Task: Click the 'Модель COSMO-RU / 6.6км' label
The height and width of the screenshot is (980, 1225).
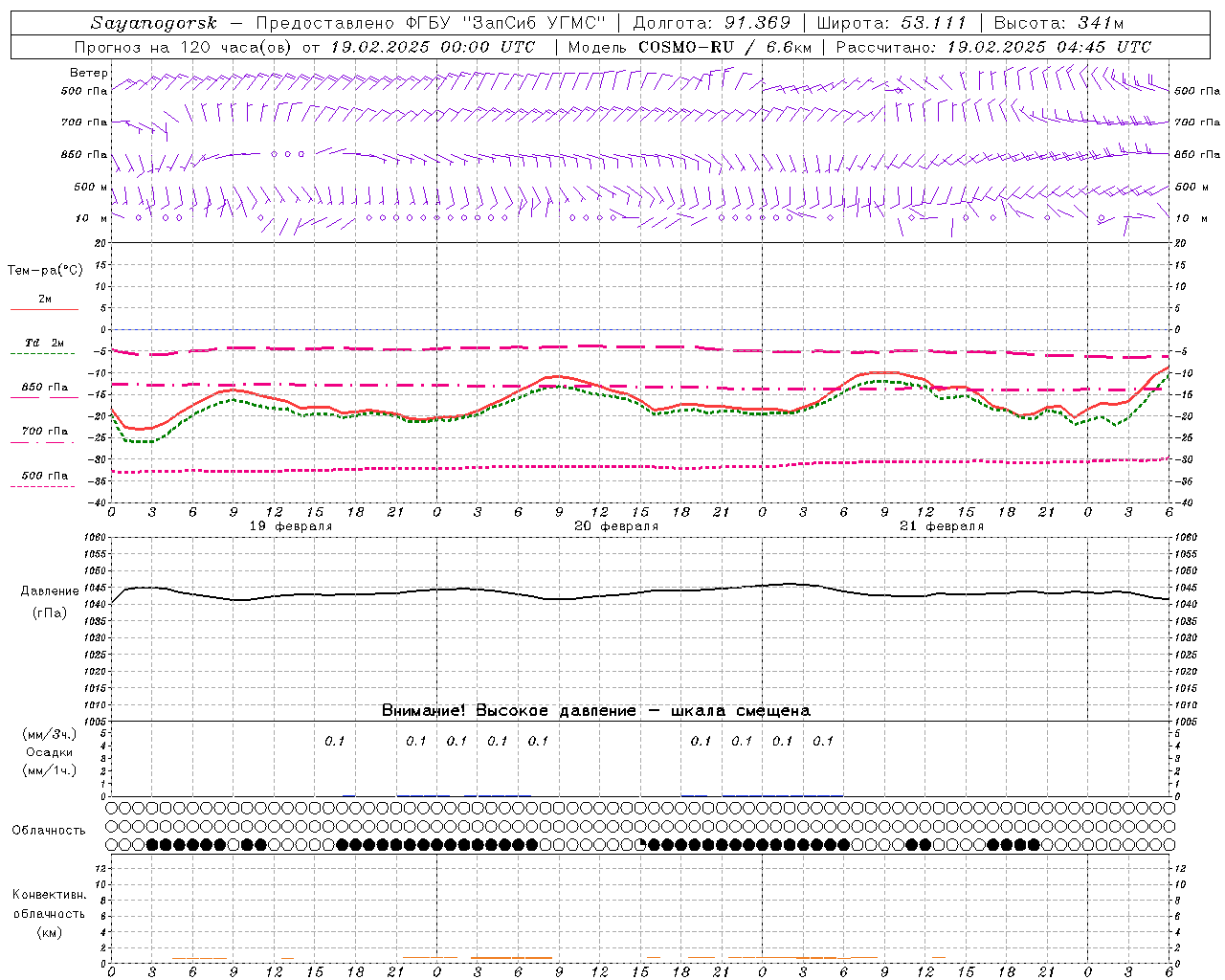Action: tap(689, 47)
